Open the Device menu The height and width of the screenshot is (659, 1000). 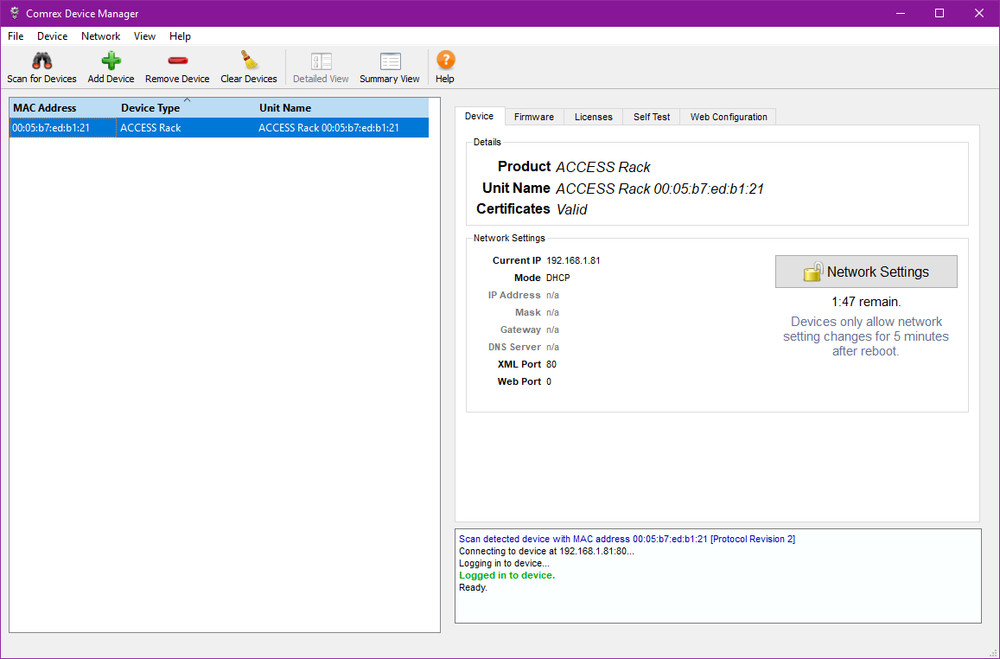52,36
